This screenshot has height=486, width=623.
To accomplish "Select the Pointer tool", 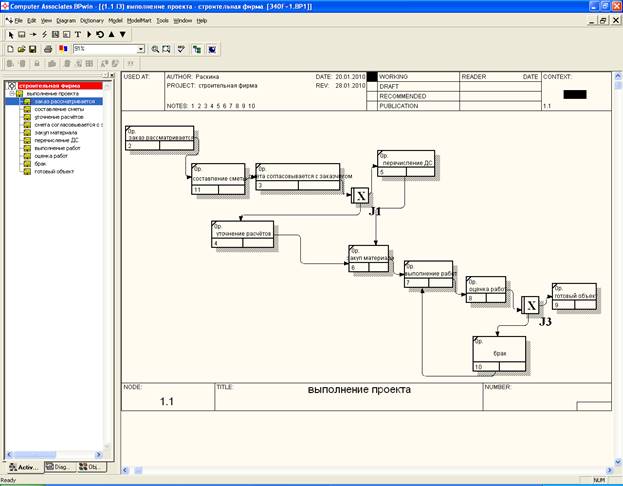I will pos(11,35).
